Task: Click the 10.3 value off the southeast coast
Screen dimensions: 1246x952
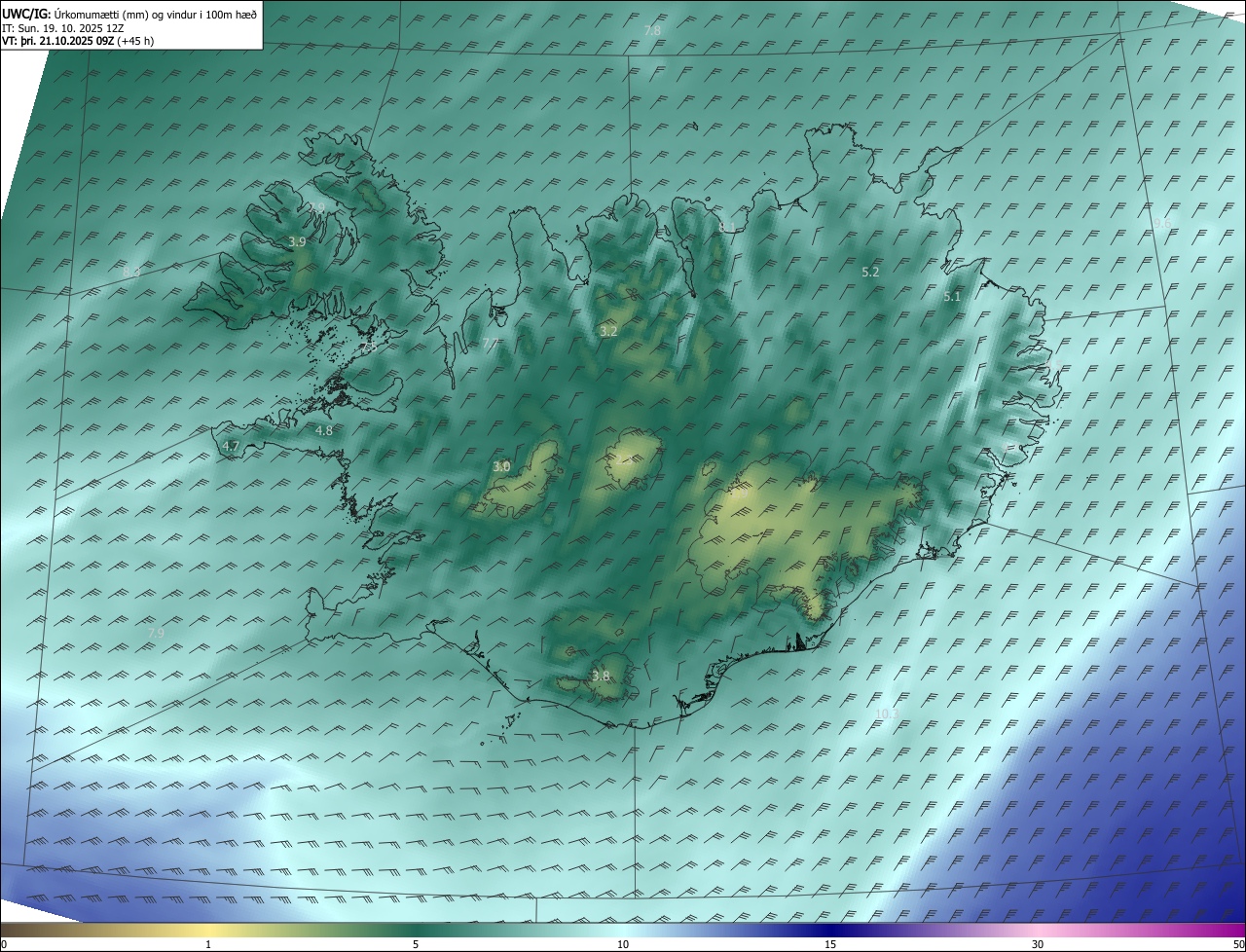Action: [x=886, y=714]
